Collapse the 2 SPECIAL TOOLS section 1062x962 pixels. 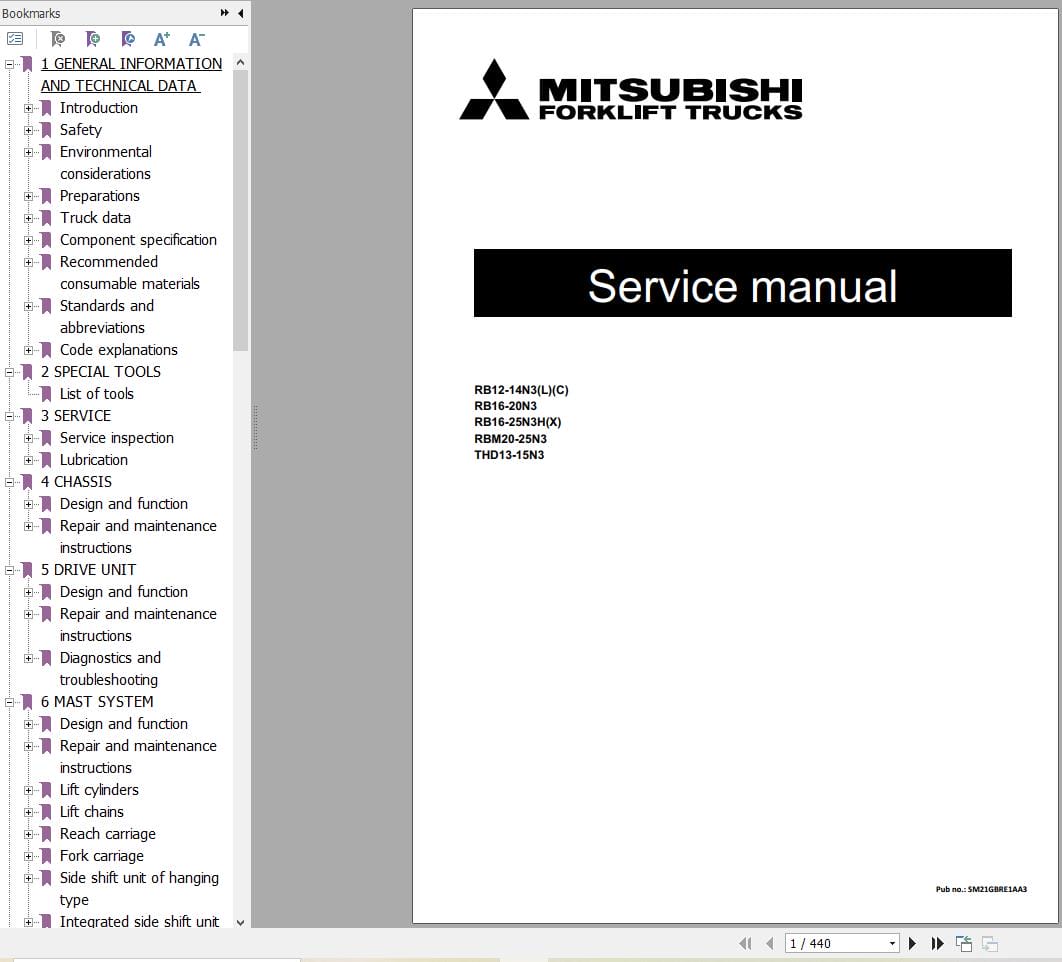9,372
